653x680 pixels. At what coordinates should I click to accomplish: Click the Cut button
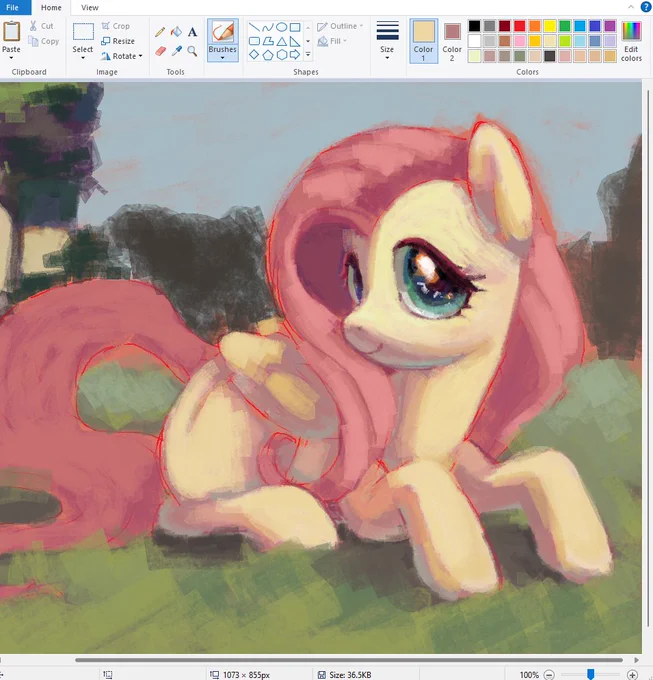click(x=42, y=26)
